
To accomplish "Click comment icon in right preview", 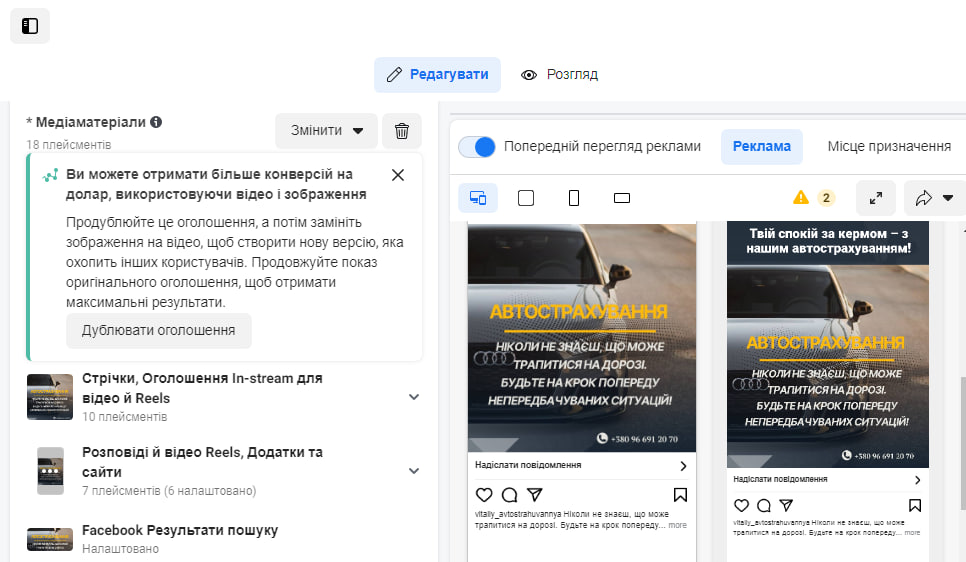I will (764, 505).
